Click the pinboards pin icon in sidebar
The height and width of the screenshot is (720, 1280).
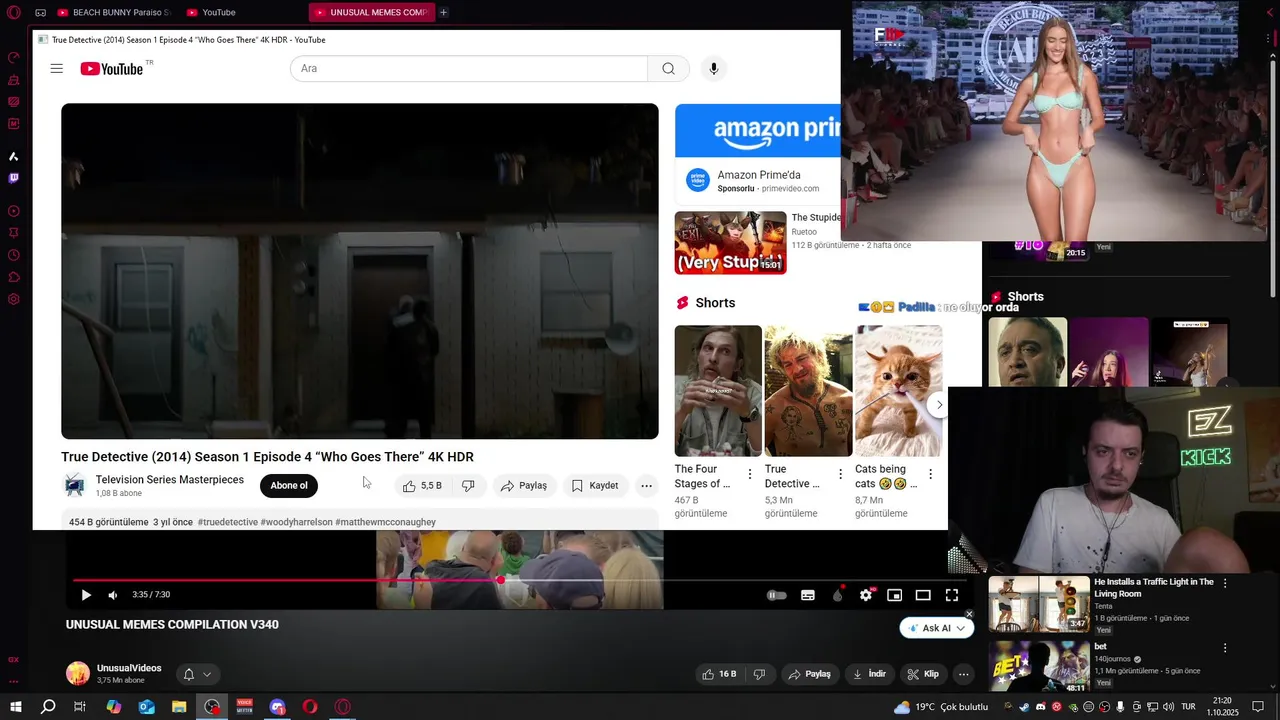[14, 233]
